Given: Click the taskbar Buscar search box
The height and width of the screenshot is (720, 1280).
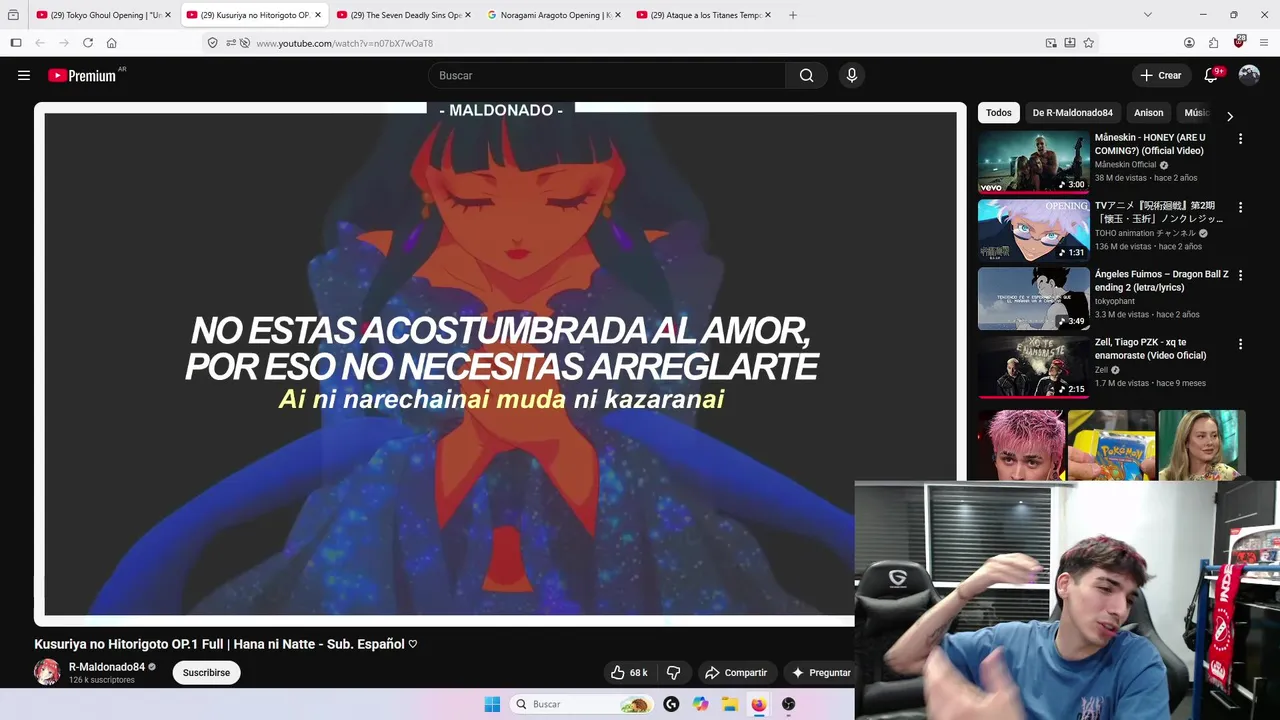Looking at the screenshot, I should click(x=581, y=704).
